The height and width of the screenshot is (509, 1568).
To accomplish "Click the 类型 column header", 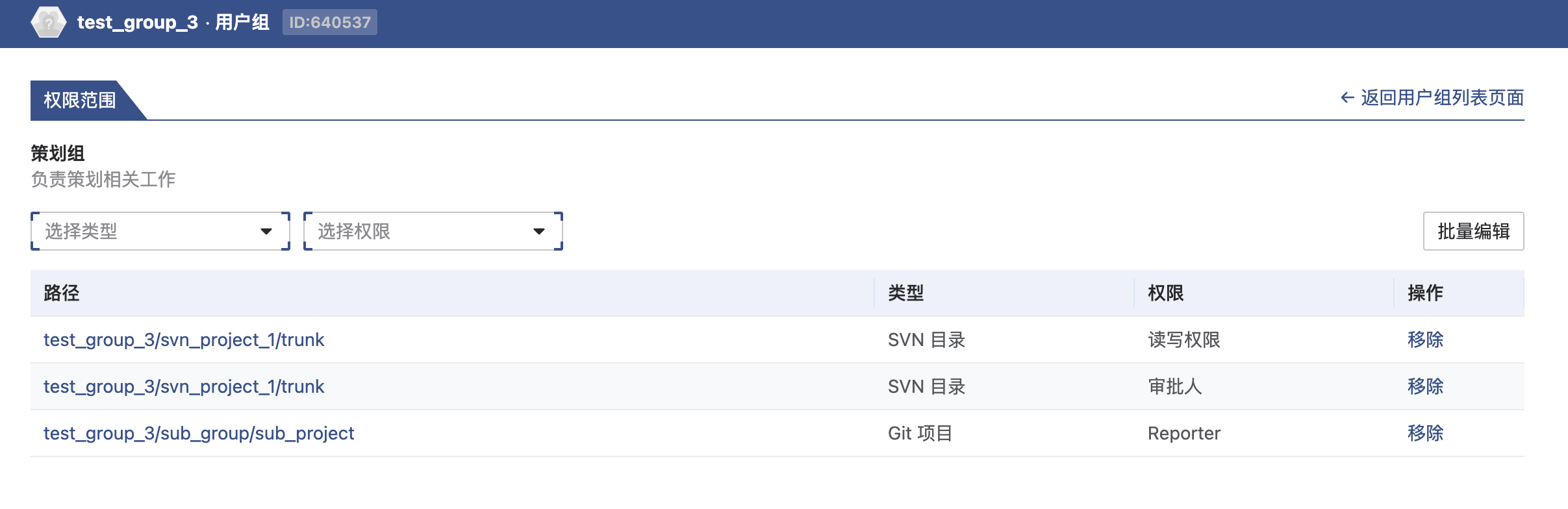I will click(905, 293).
